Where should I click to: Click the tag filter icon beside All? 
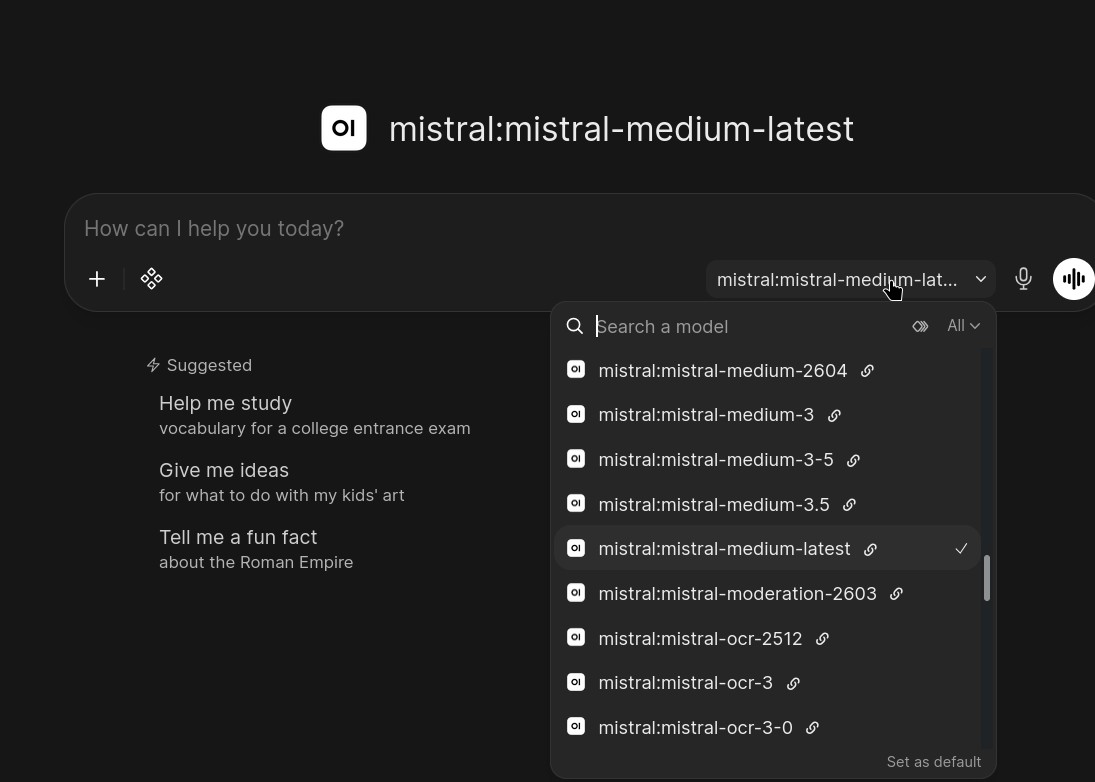coord(920,326)
